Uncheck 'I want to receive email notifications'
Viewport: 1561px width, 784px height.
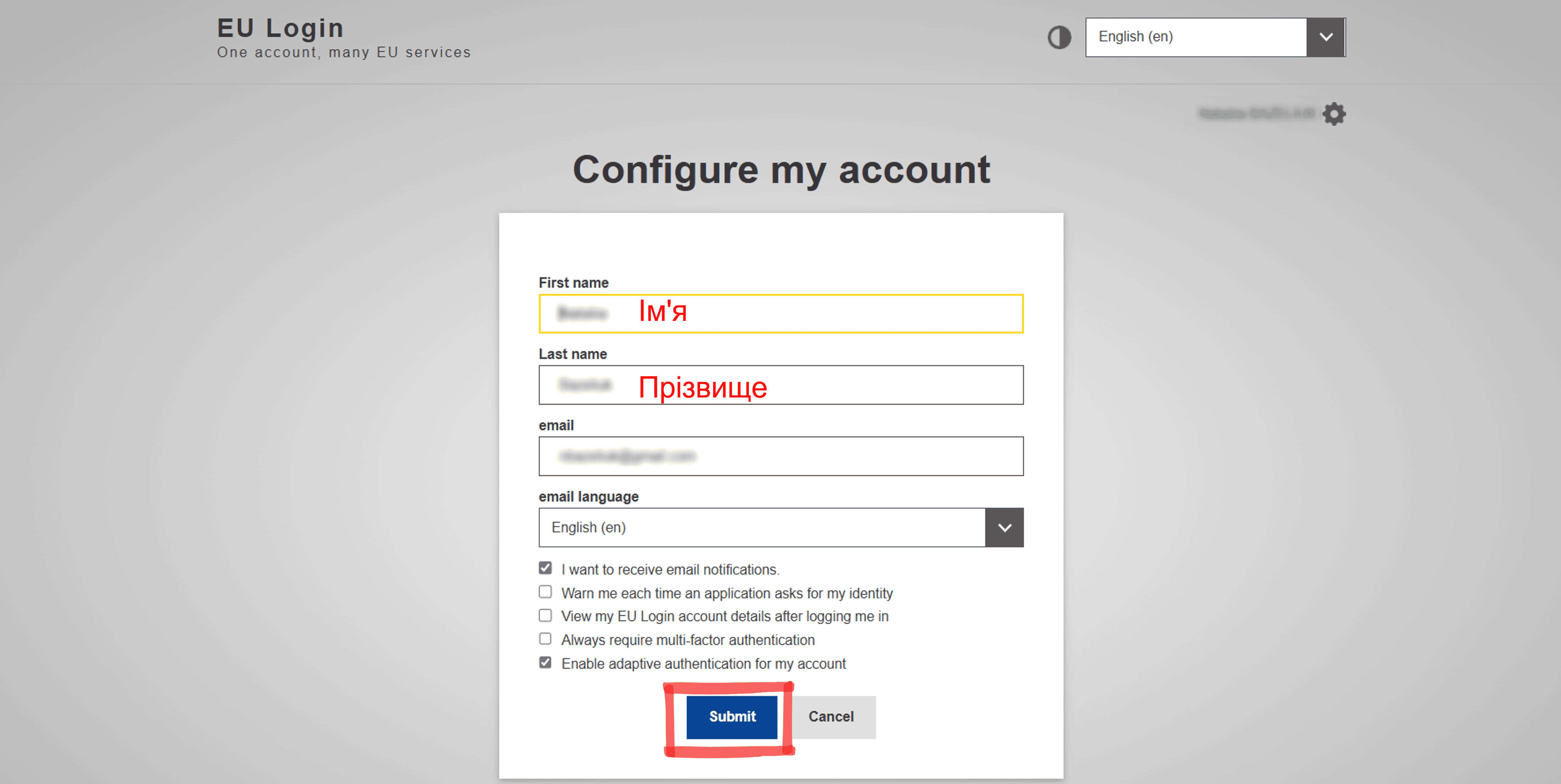coord(545,568)
